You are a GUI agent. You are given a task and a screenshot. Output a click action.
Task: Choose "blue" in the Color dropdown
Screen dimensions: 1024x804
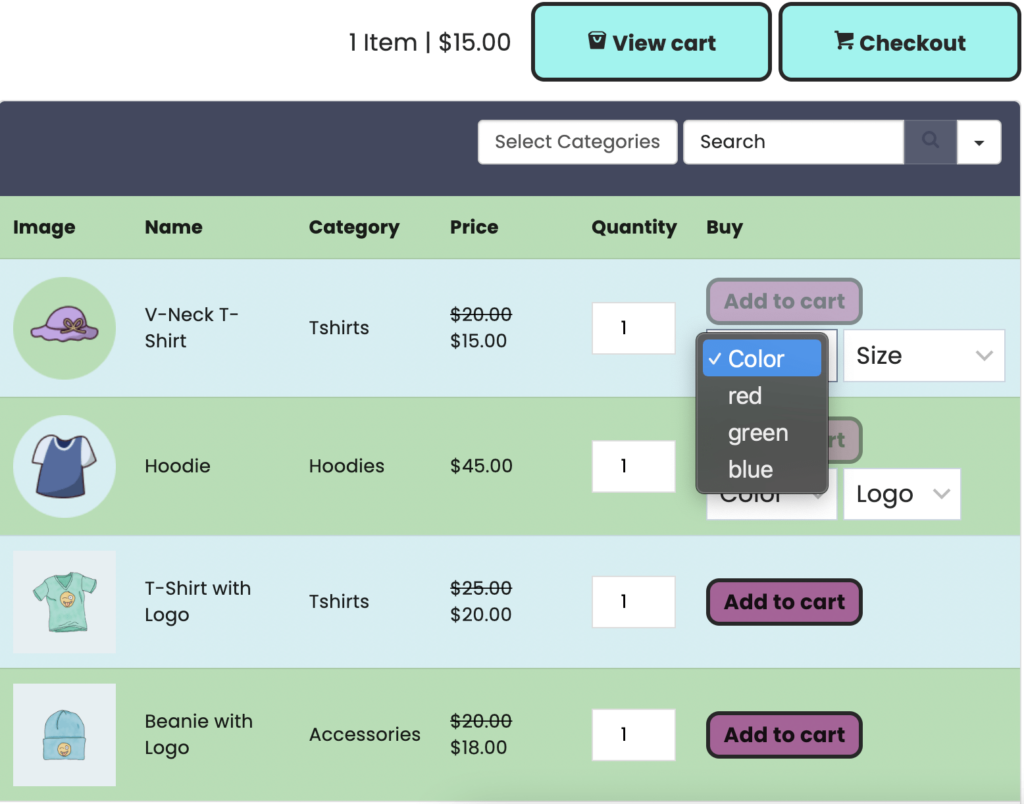coord(750,469)
